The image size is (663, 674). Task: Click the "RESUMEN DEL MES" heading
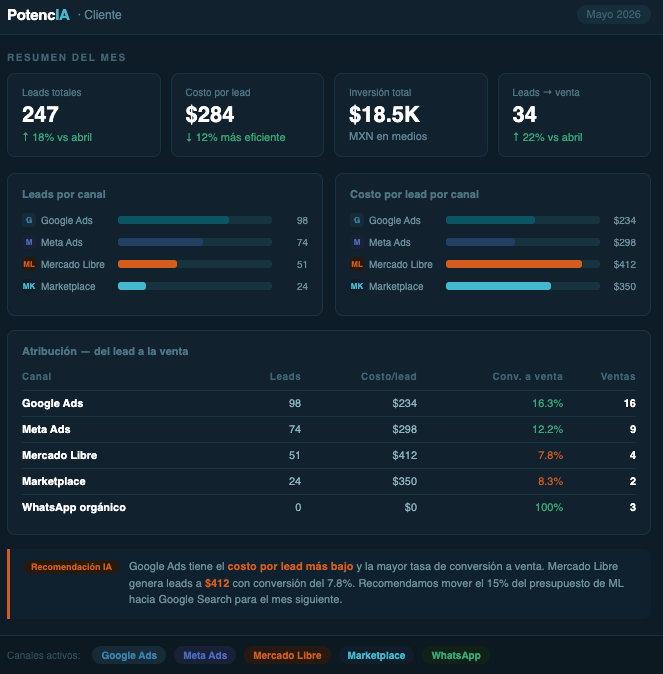(x=67, y=57)
